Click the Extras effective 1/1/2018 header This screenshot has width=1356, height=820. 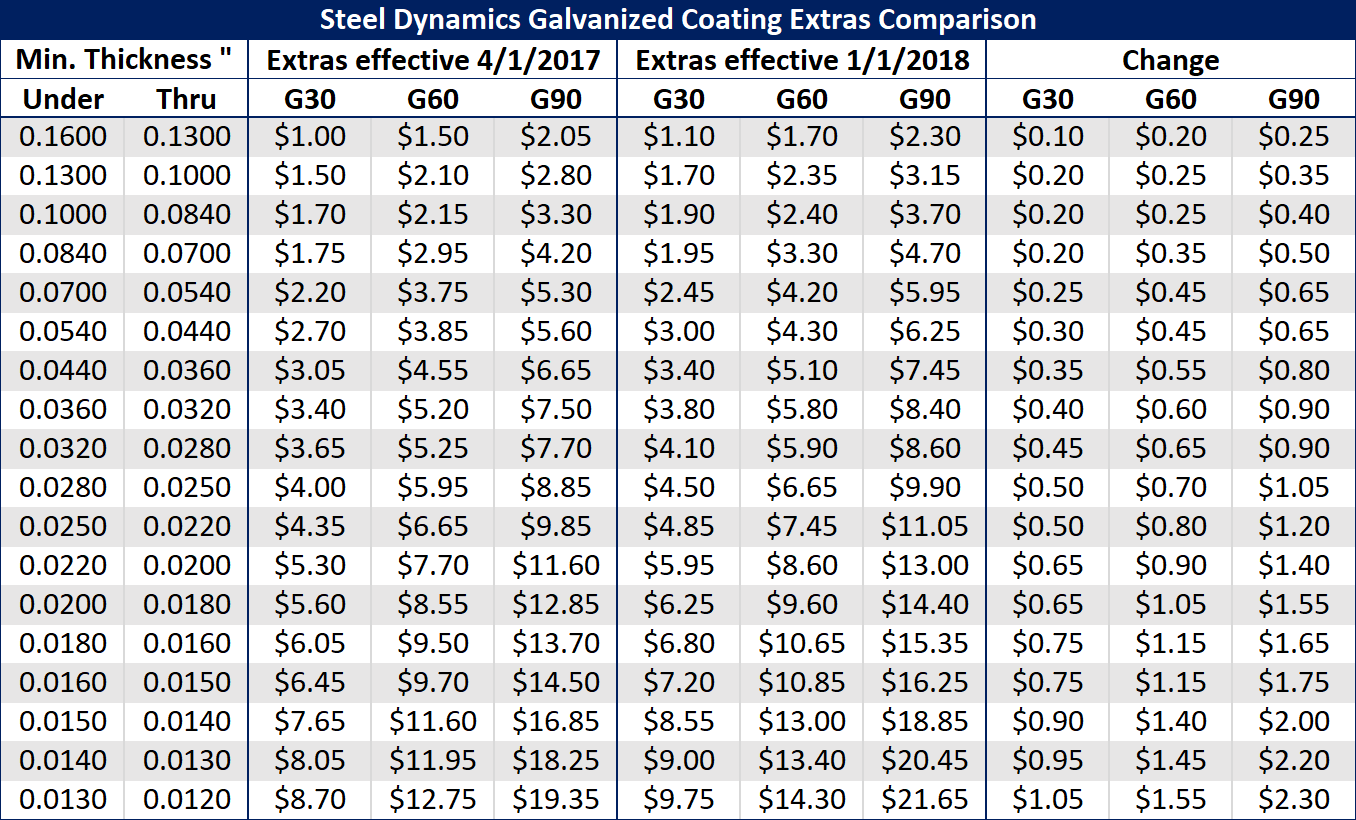pyautogui.click(x=802, y=60)
